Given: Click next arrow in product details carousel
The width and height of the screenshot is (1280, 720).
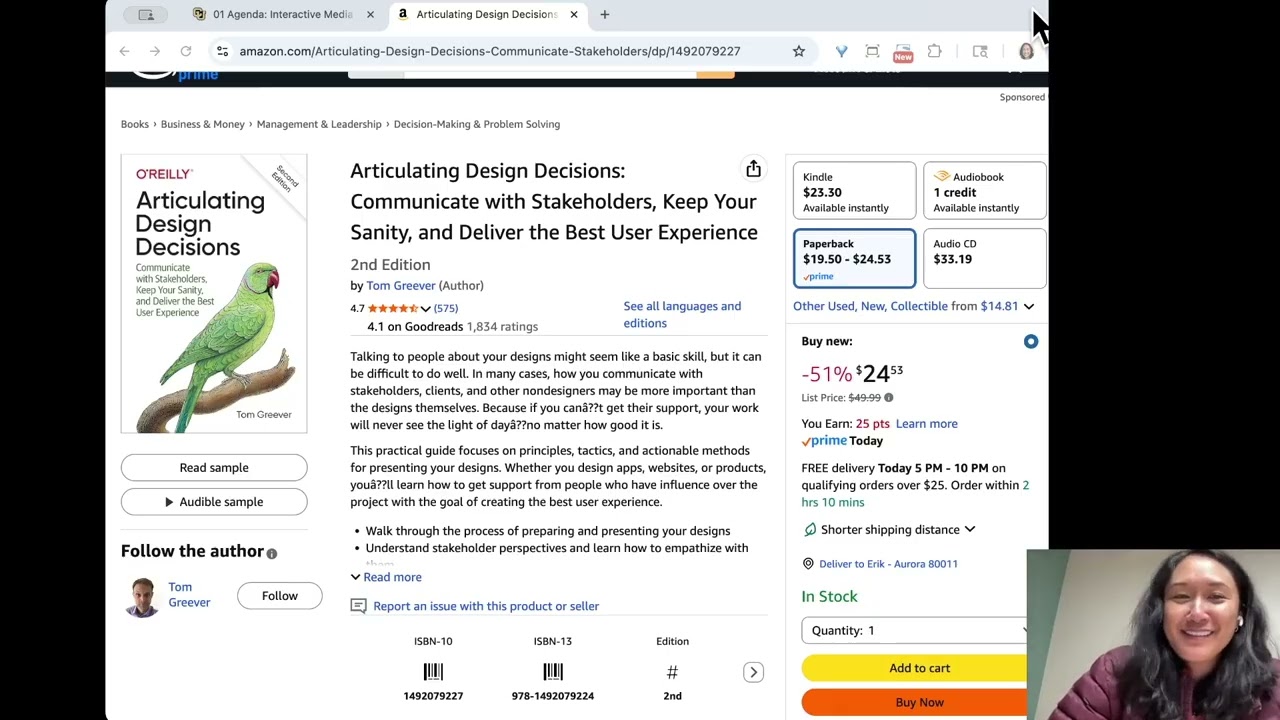Looking at the screenshot, I should click(753, 672).
